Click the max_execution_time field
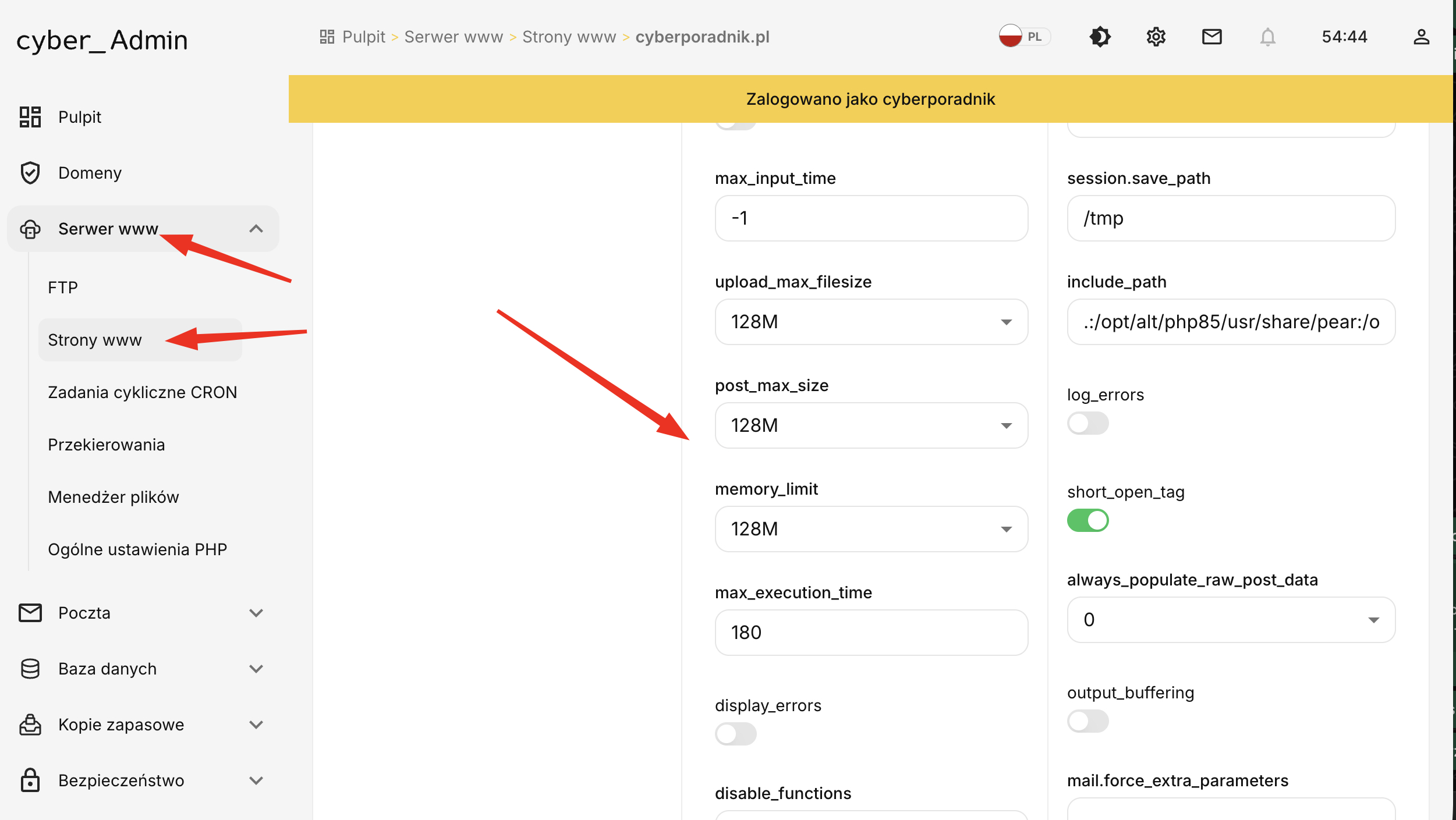Viewport: 1456px width, 820px height. tap(871, 633)
